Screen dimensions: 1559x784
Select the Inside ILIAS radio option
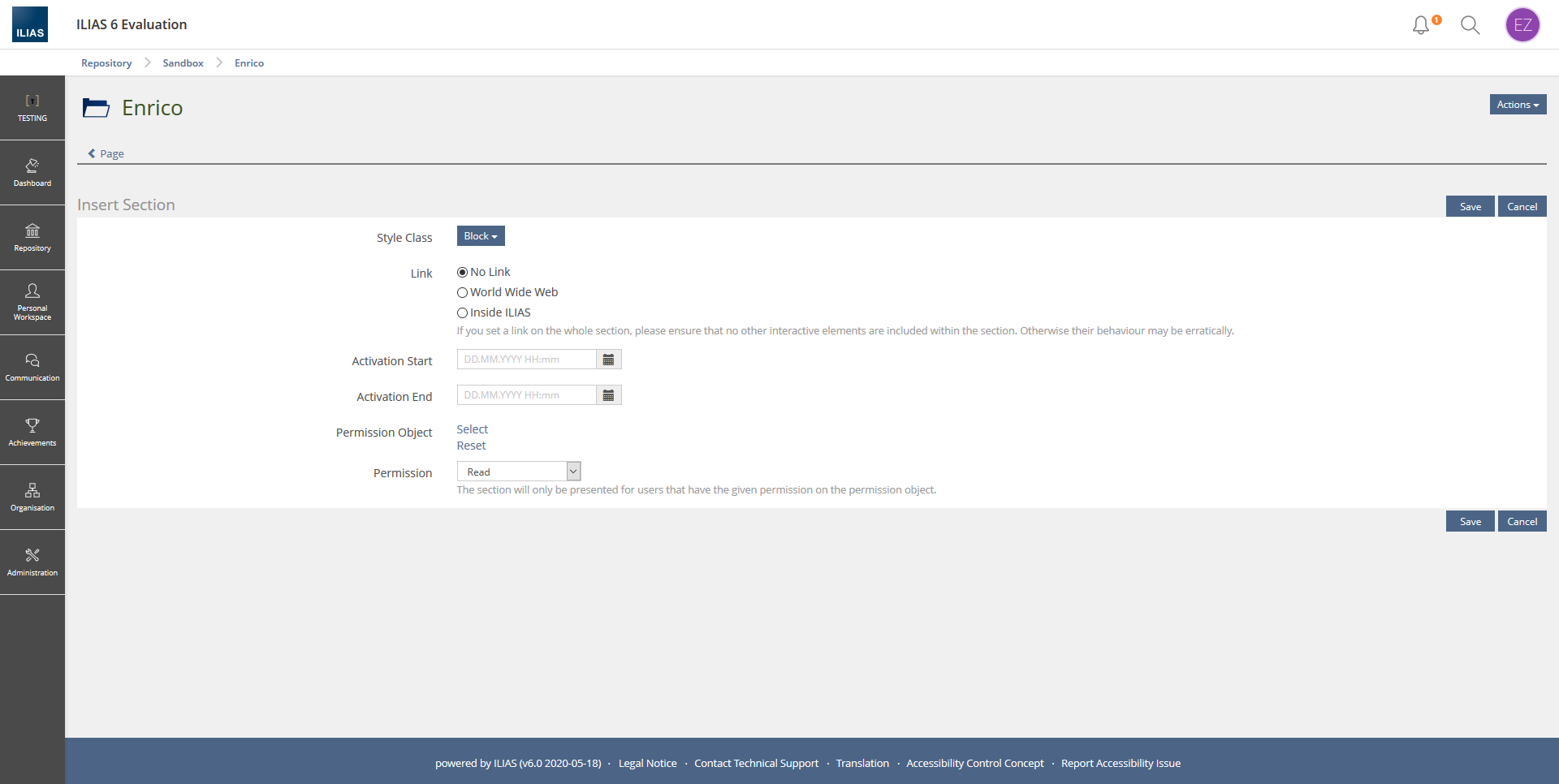[462, 313]
